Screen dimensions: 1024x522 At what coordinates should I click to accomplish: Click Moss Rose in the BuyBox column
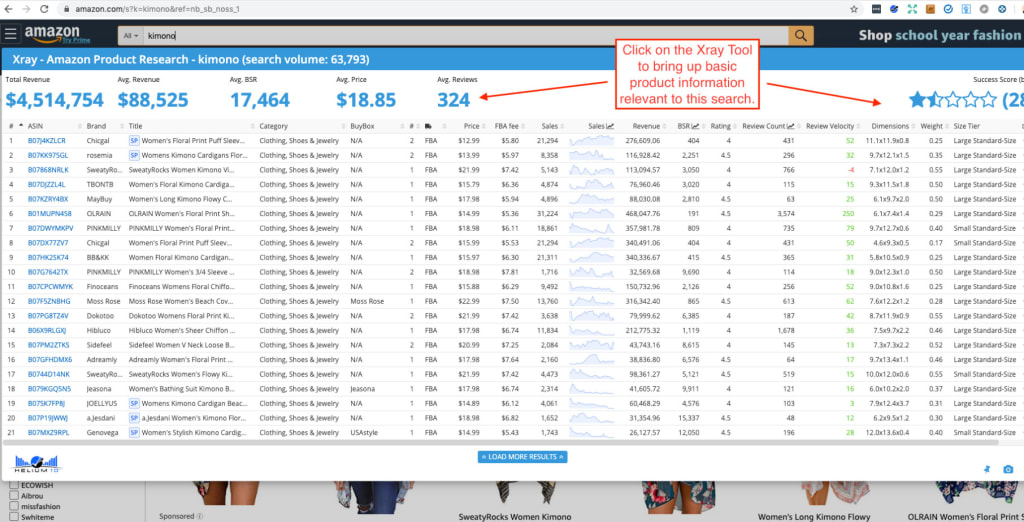[367, 301]
